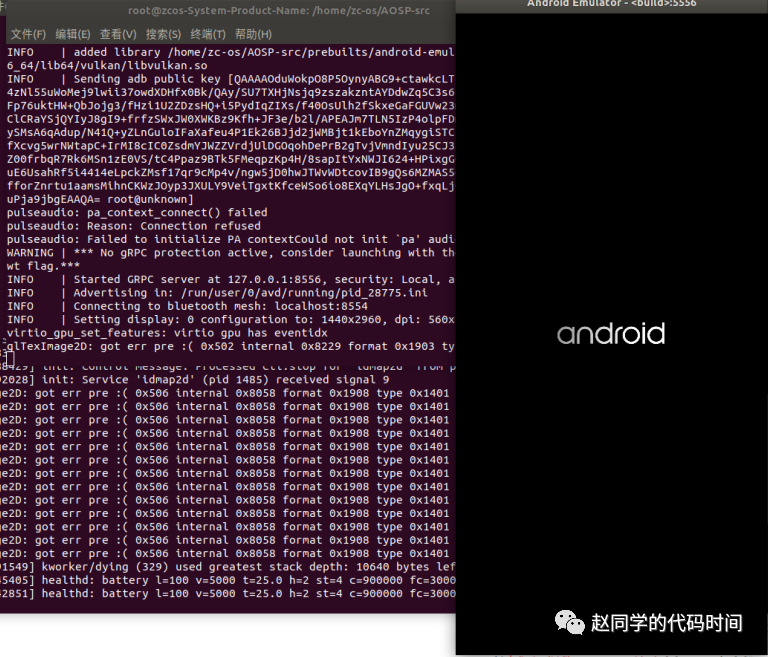
Task: Open the 搜索(S) menu in the terminal
Action: [163, 34]
